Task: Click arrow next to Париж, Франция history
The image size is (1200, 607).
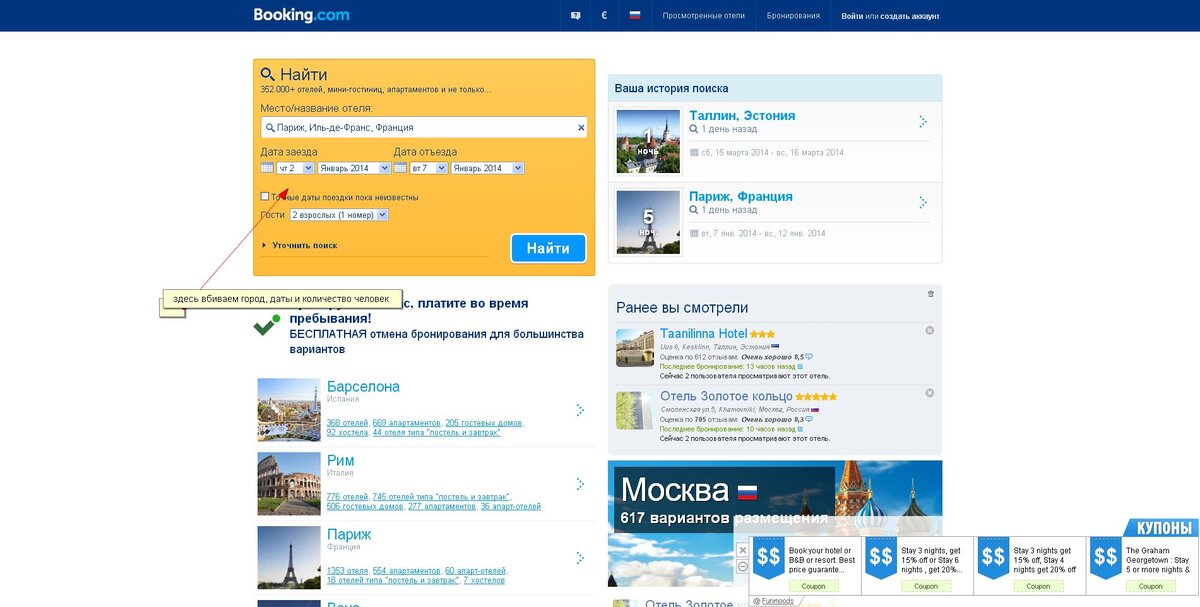Action: point(923,203)
